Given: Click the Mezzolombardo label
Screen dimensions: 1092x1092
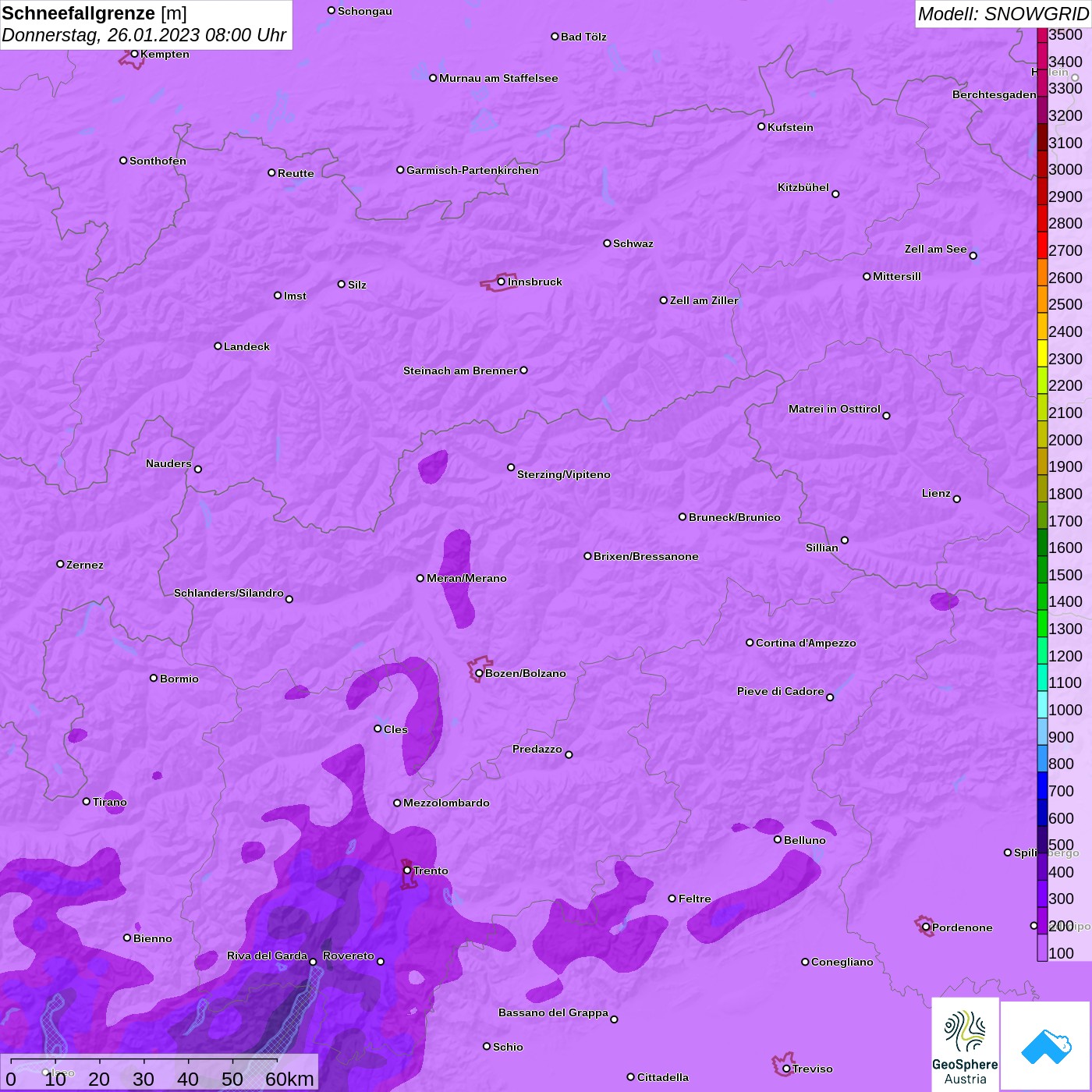Looking at the screenshot, I should [x=446, y=803].
